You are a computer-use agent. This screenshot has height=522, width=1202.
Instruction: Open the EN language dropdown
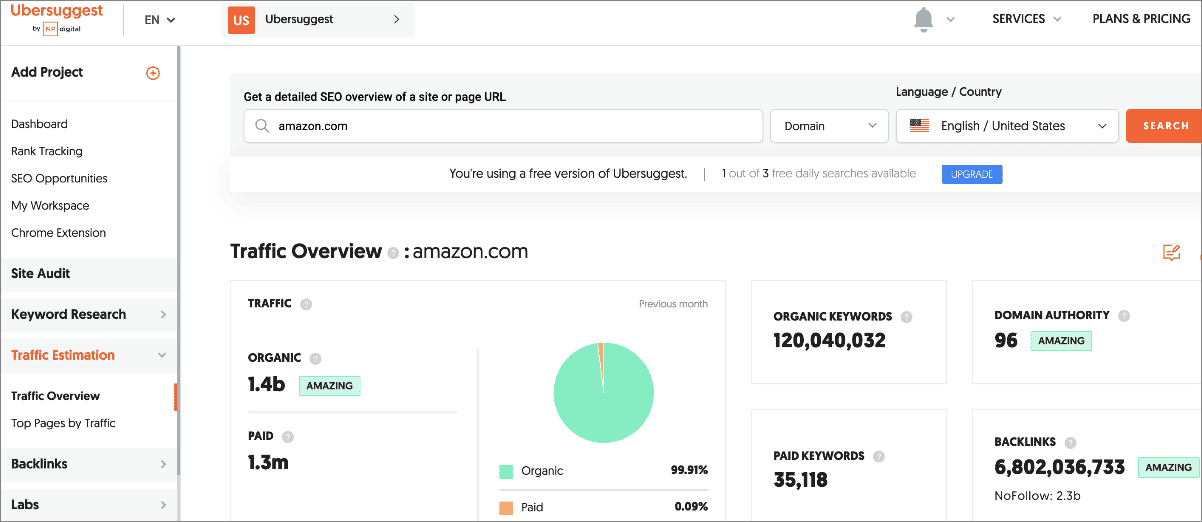click(x=160, y=20)
